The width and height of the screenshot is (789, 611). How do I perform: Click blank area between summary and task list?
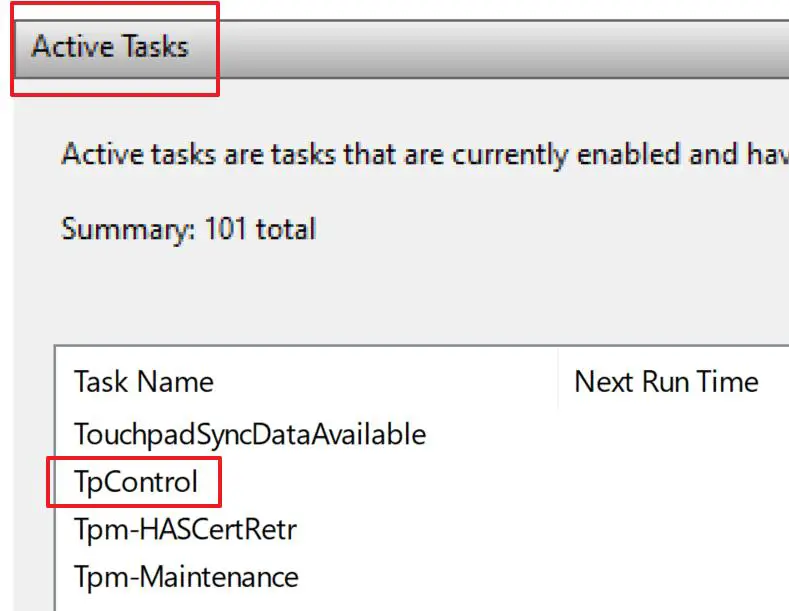click(400, 295)
